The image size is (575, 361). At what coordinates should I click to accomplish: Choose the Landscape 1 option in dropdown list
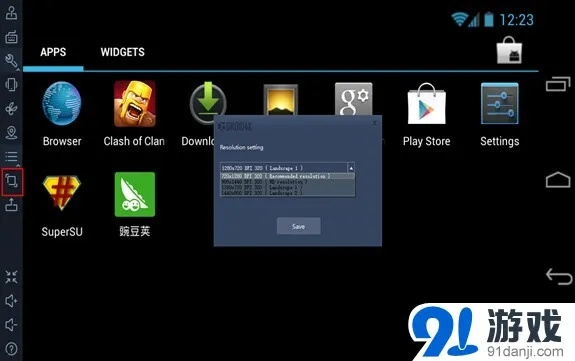point(288,187)
